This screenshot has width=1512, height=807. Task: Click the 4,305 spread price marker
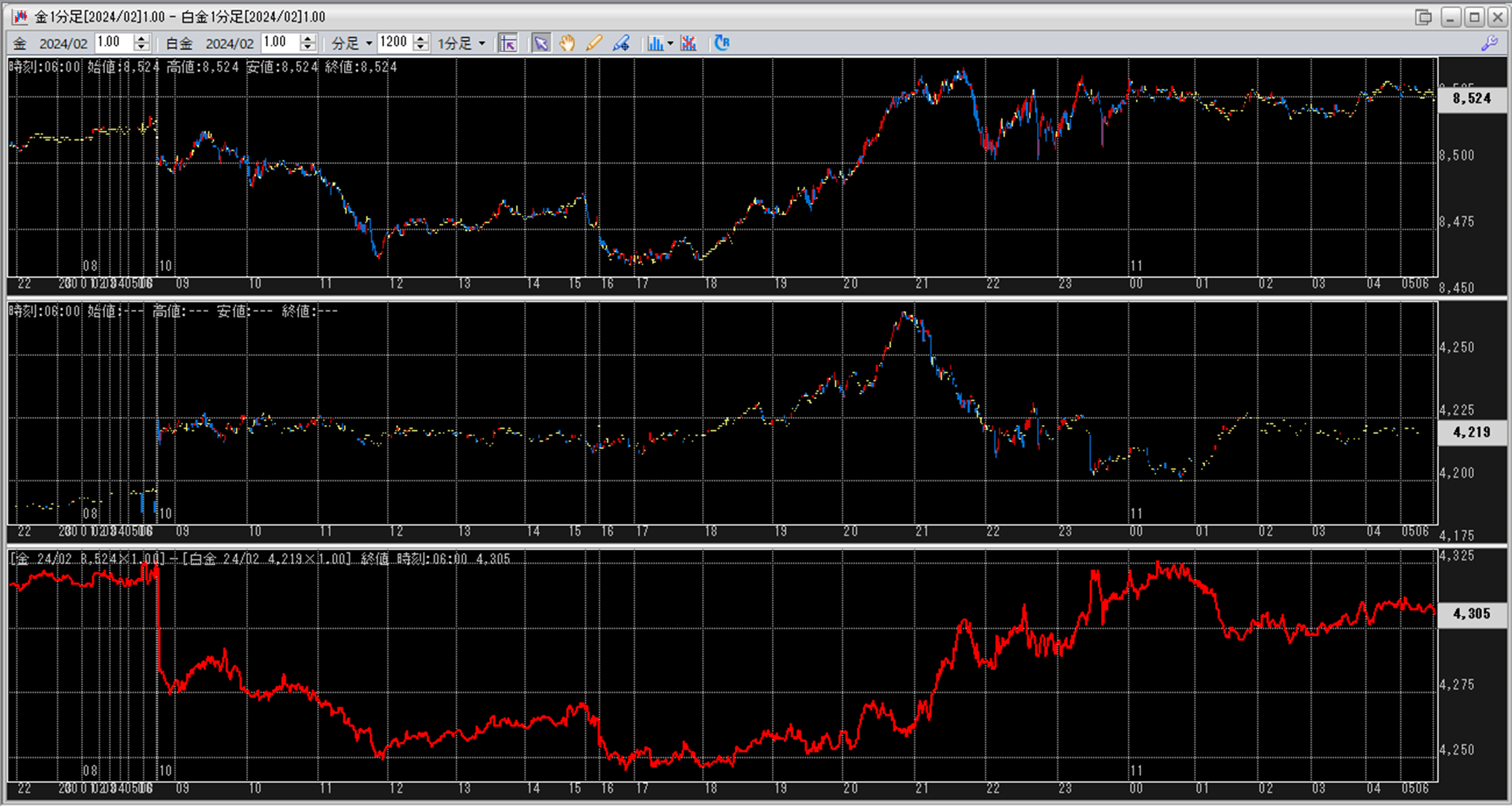1472,613
